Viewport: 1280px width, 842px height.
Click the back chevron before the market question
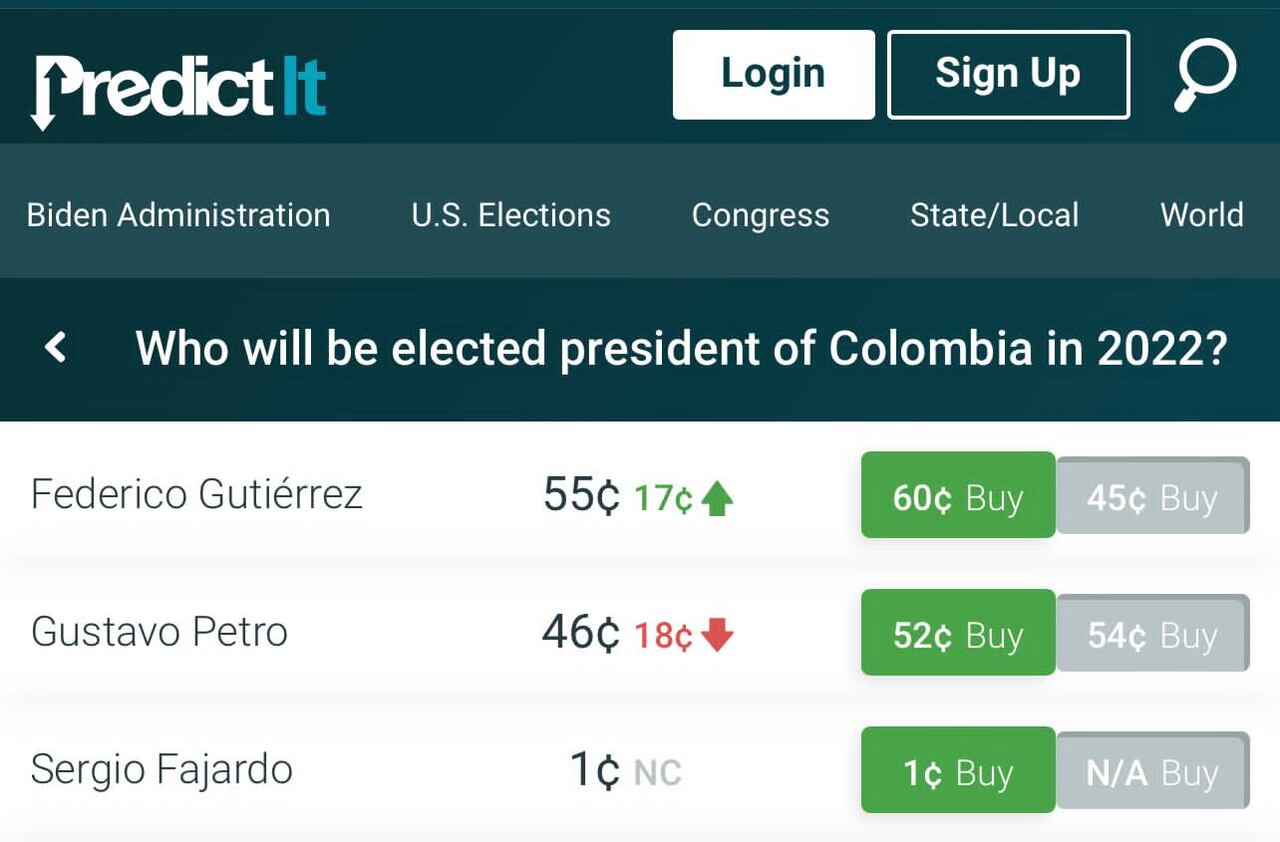(x=57, y=347)
